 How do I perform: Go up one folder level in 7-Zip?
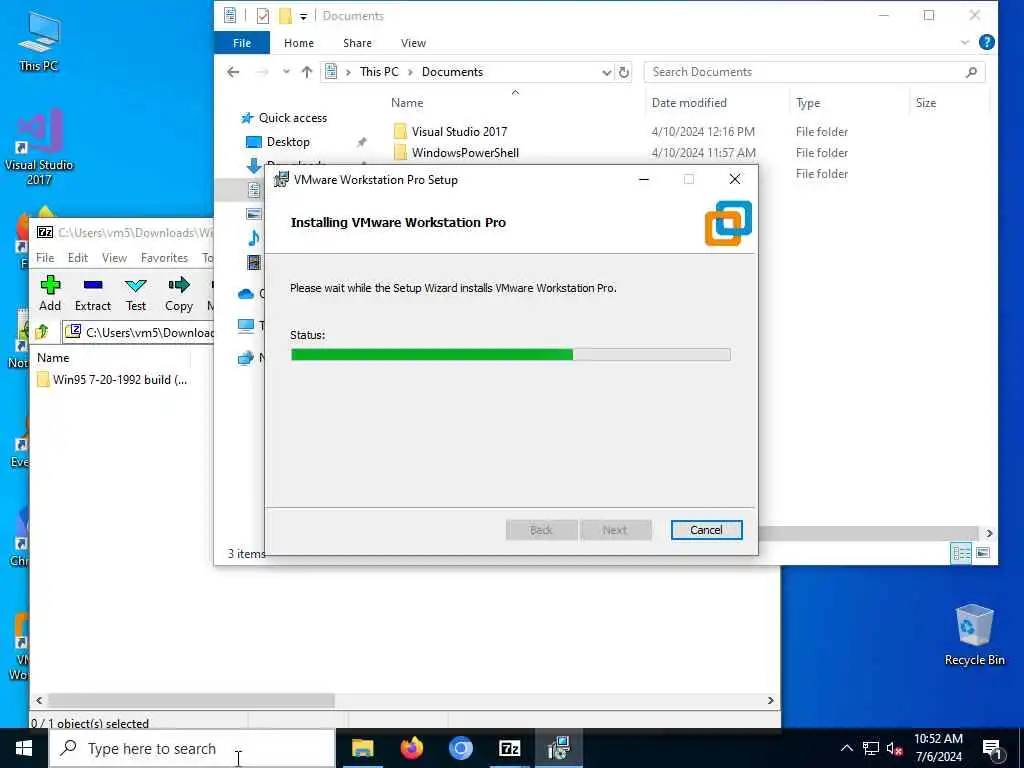(42, 332)
